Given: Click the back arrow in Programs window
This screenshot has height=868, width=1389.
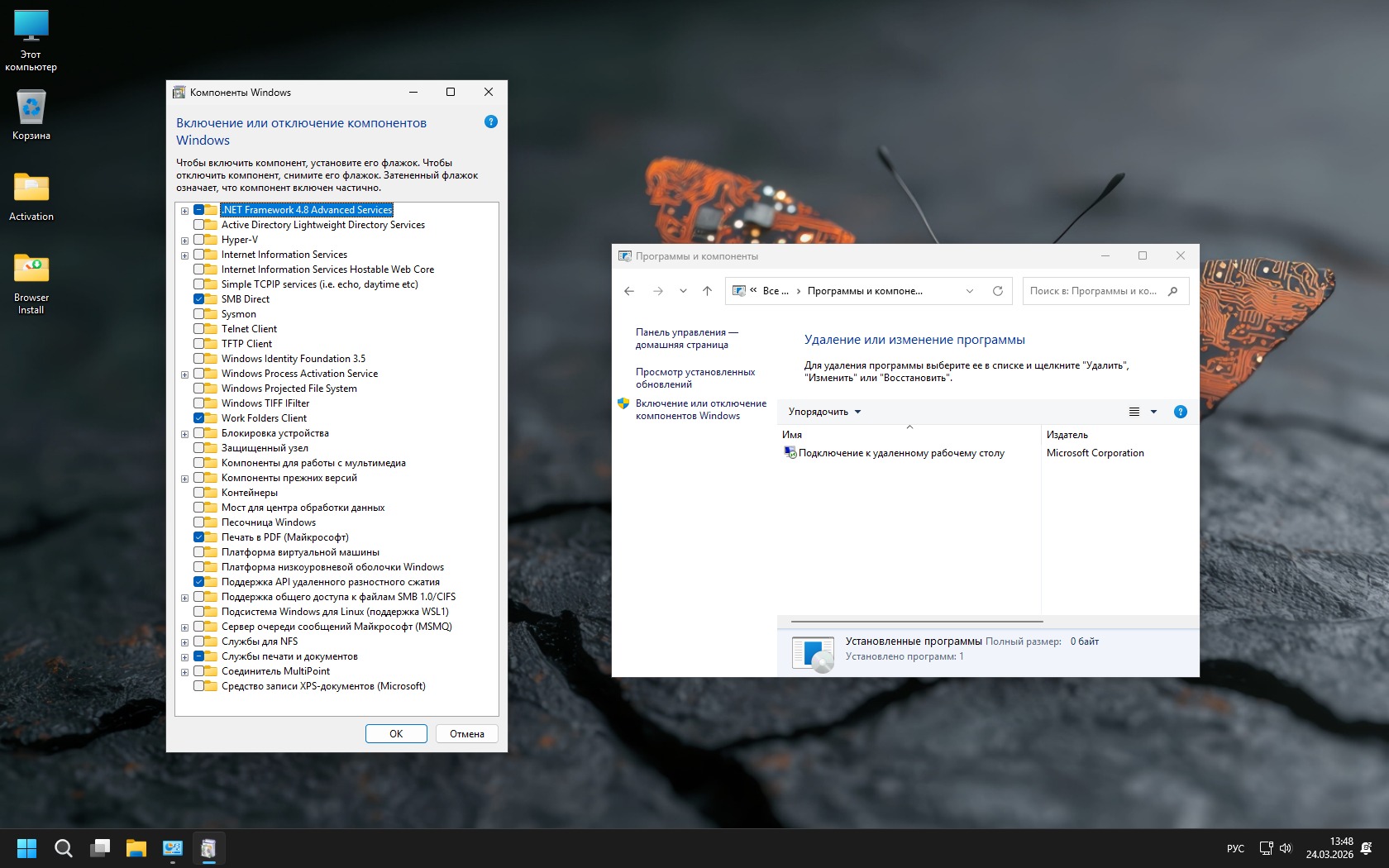Looking at the screenshot, I should [x=629, y=291].
